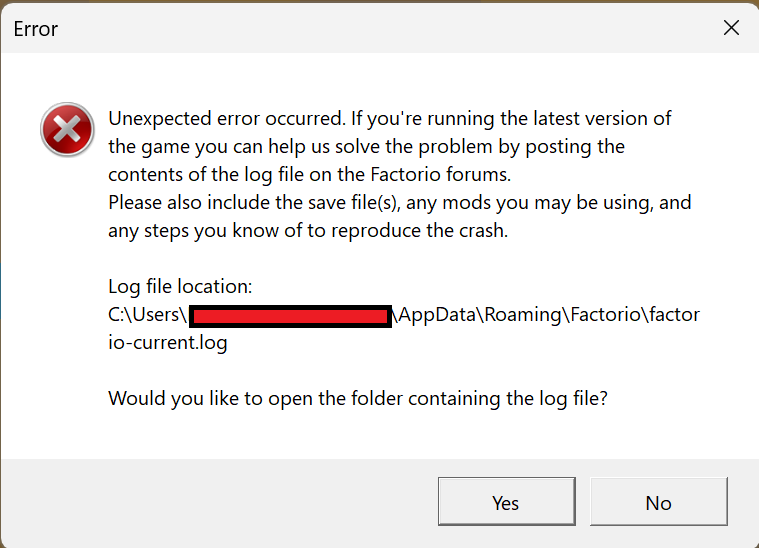Click the "Log file location:" label
The height and width of the screenshot is (548, 759).
pyautogui.click(x=180, y=287)
